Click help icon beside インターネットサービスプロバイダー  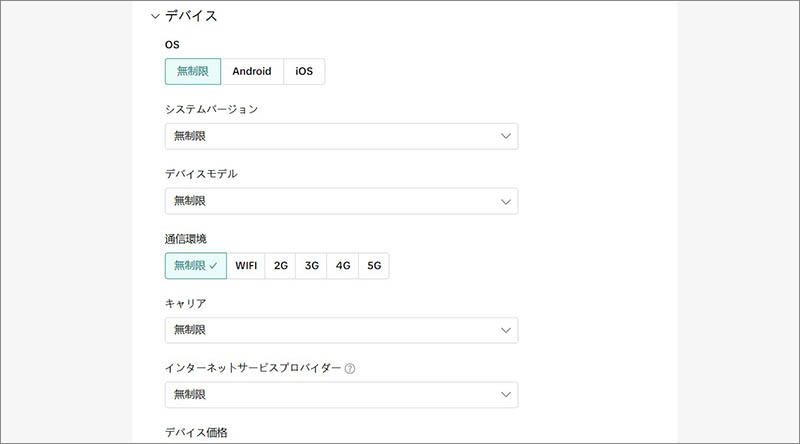point(350,368)
